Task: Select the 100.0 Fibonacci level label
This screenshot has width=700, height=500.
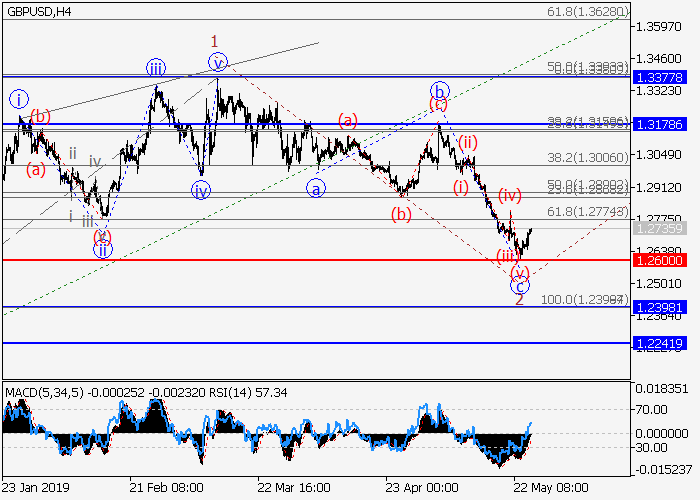Action: [x=583, y=299]
